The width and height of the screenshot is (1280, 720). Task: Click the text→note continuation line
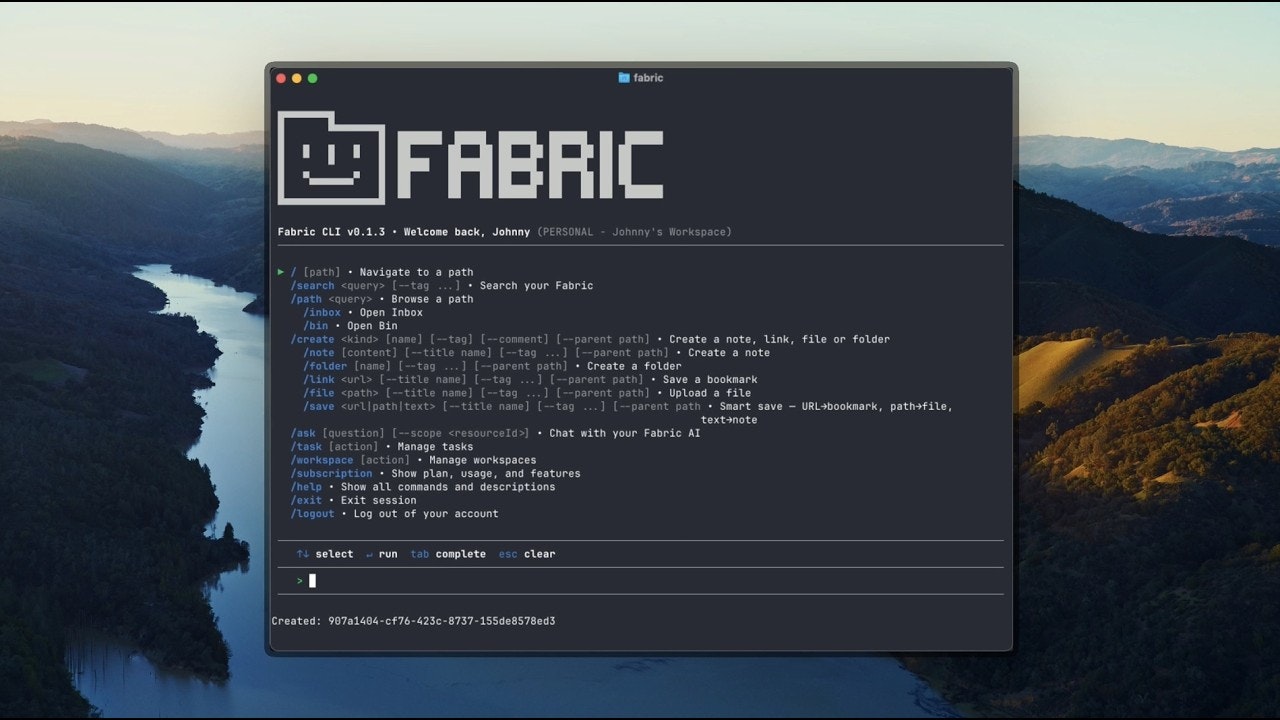point(729,420)
